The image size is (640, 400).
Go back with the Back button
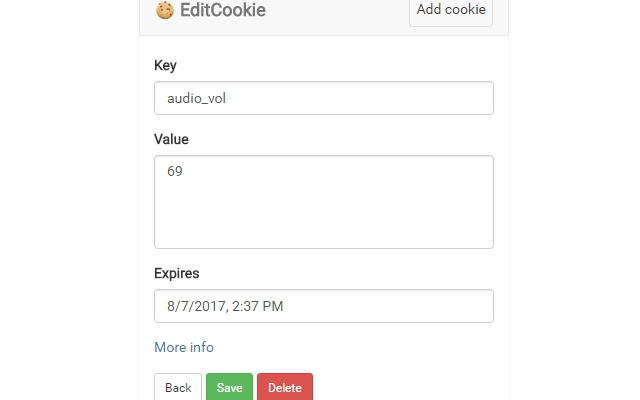pyautogui.click(x=178, y=387)
